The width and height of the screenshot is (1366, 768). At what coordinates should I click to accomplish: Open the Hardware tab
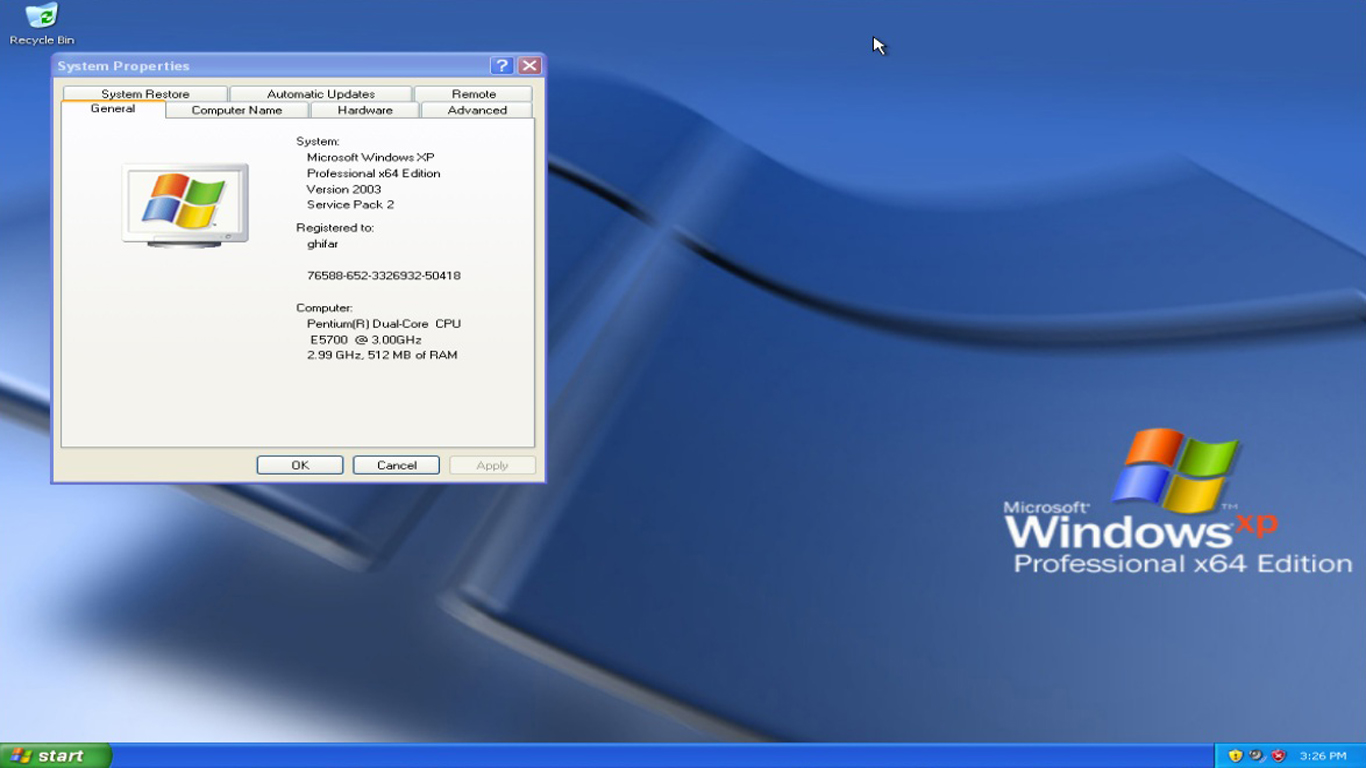click(x=364, y=110)
